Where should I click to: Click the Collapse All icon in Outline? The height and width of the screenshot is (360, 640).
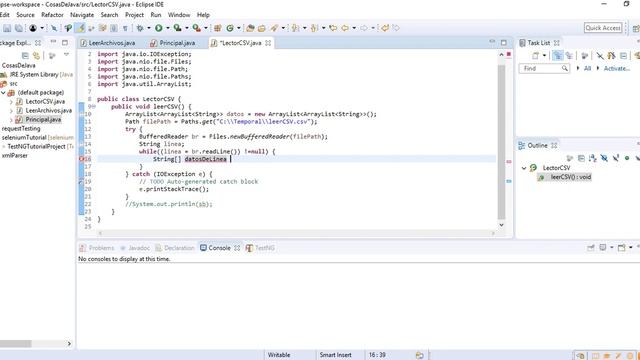[x=581, y=158]
